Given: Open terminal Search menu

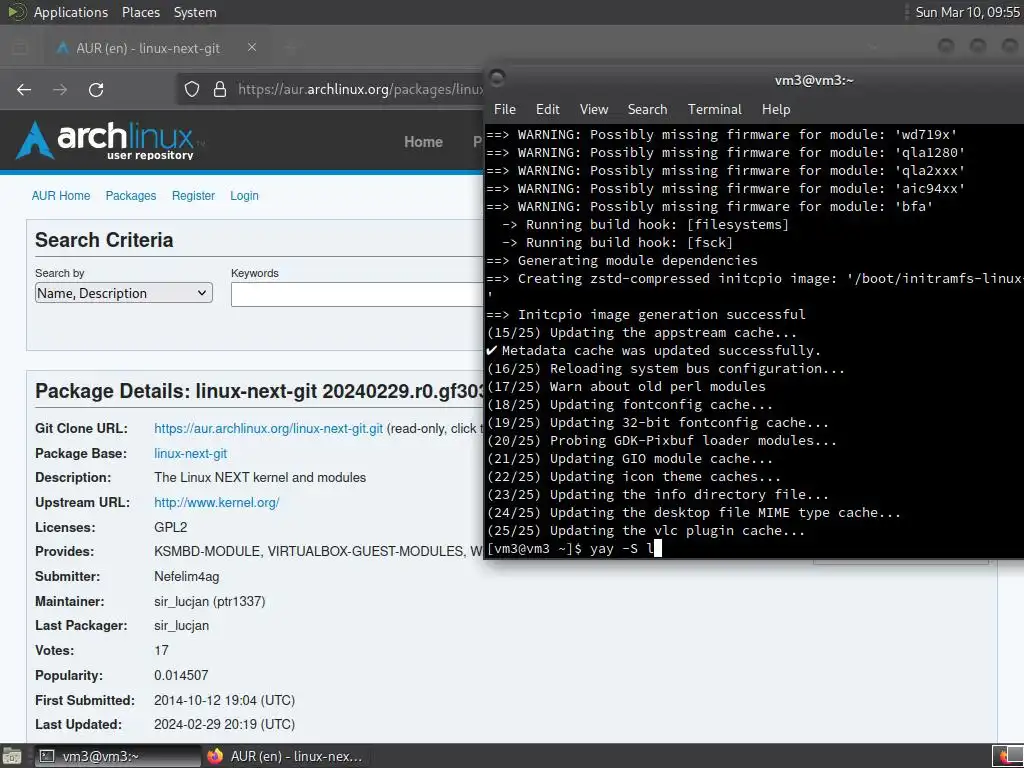Looking at the screenshot, I should point(647,109).
